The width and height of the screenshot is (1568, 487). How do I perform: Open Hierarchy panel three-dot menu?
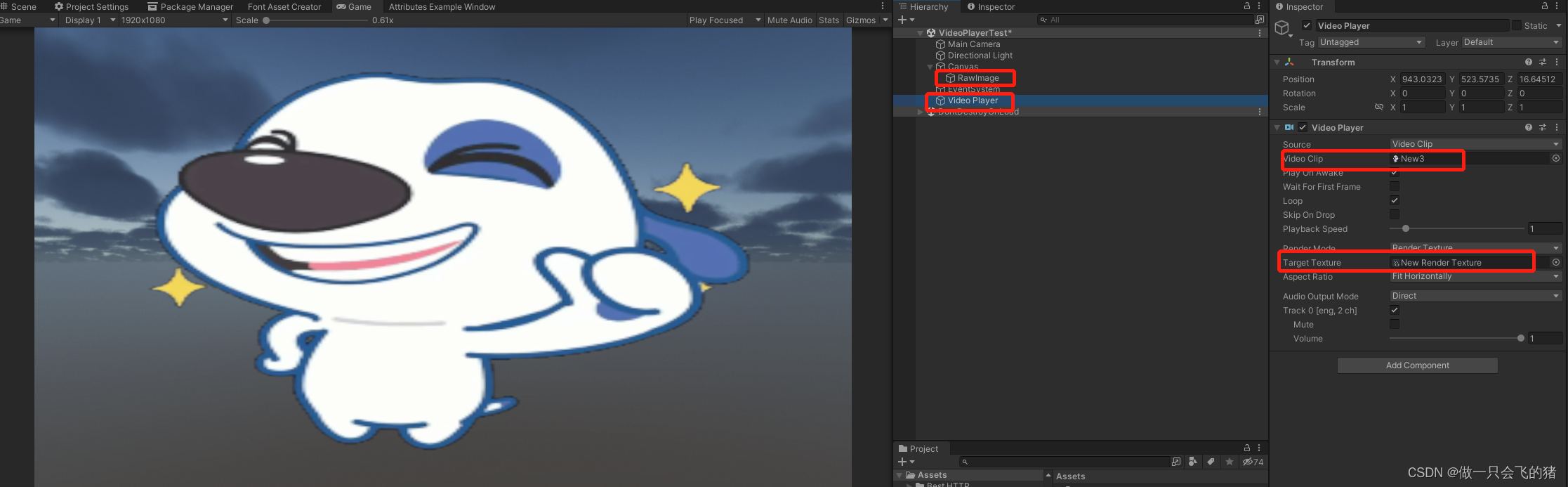[1260, 6]
